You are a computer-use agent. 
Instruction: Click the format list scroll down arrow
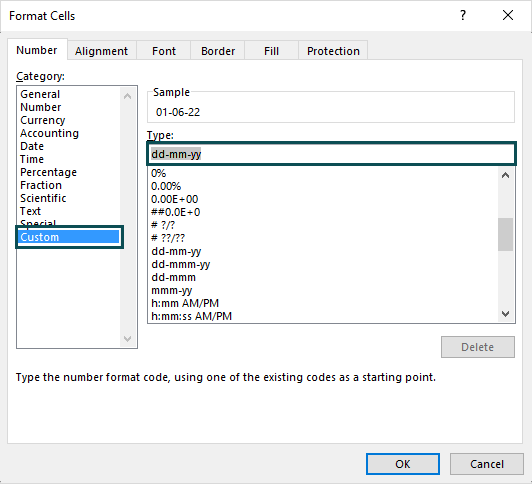tap(506, 314)
